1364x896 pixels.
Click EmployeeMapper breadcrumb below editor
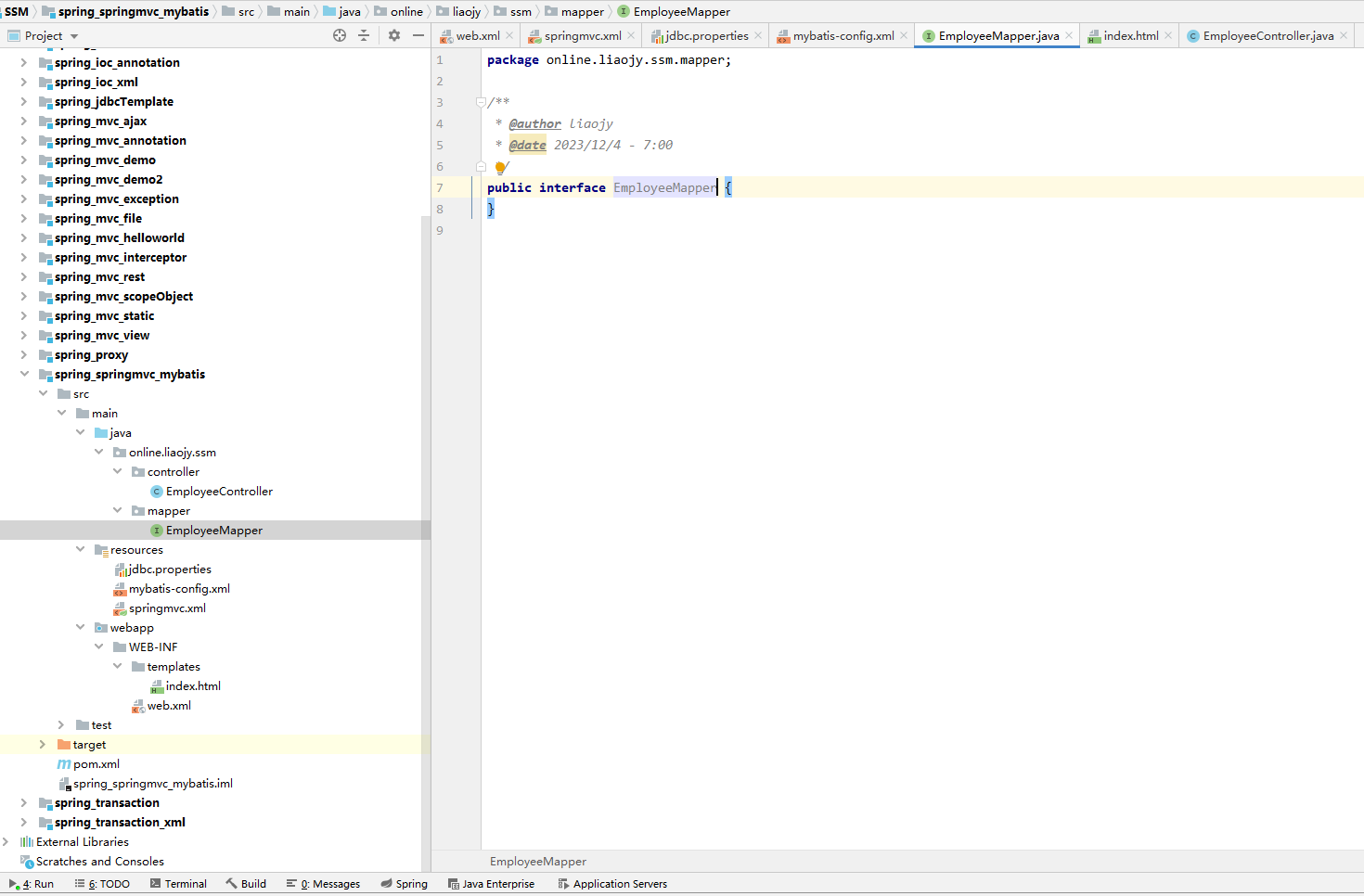(x=538, y=861)
